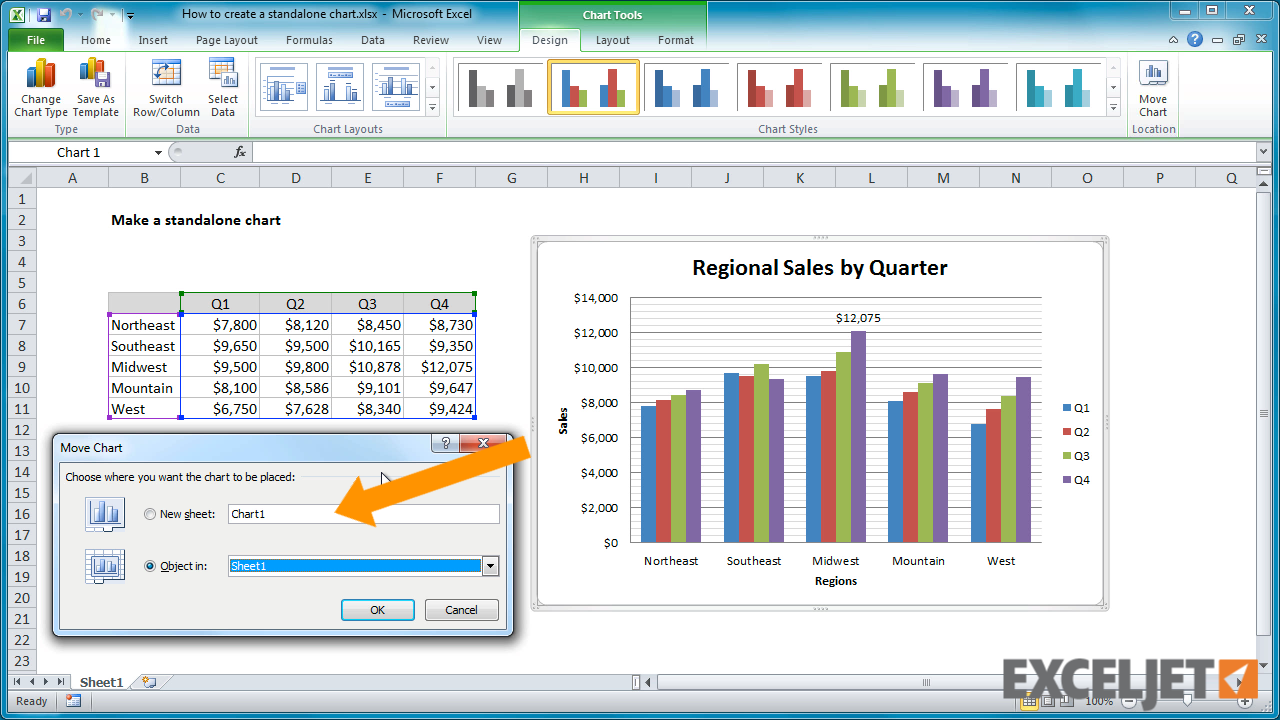This screenshot has height=720, width=1280.
Task: Switch to the Layout ribbon tab
Action: (x=612, y=40)
